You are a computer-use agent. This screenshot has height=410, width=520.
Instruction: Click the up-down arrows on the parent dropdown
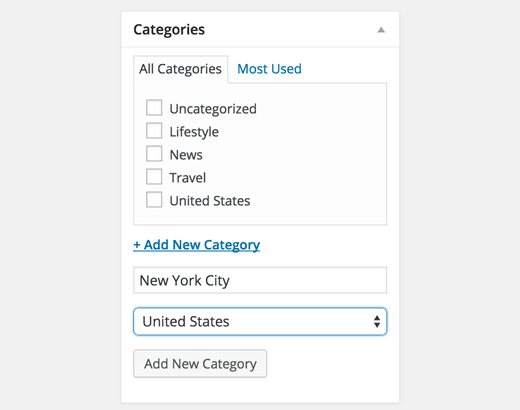tap(377, 322)
